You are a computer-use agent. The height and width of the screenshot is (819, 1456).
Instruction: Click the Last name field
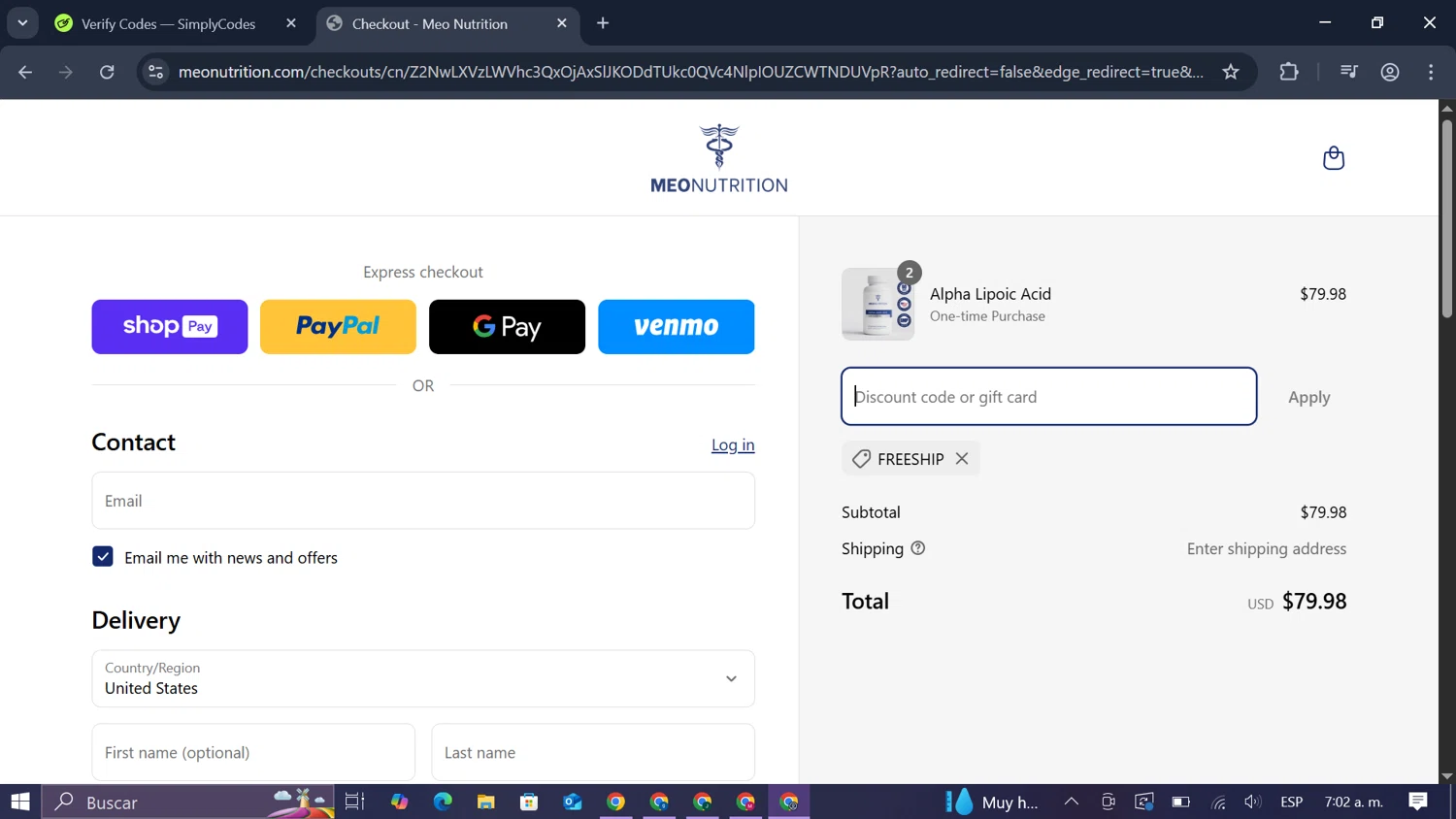(x=593, y=752)
